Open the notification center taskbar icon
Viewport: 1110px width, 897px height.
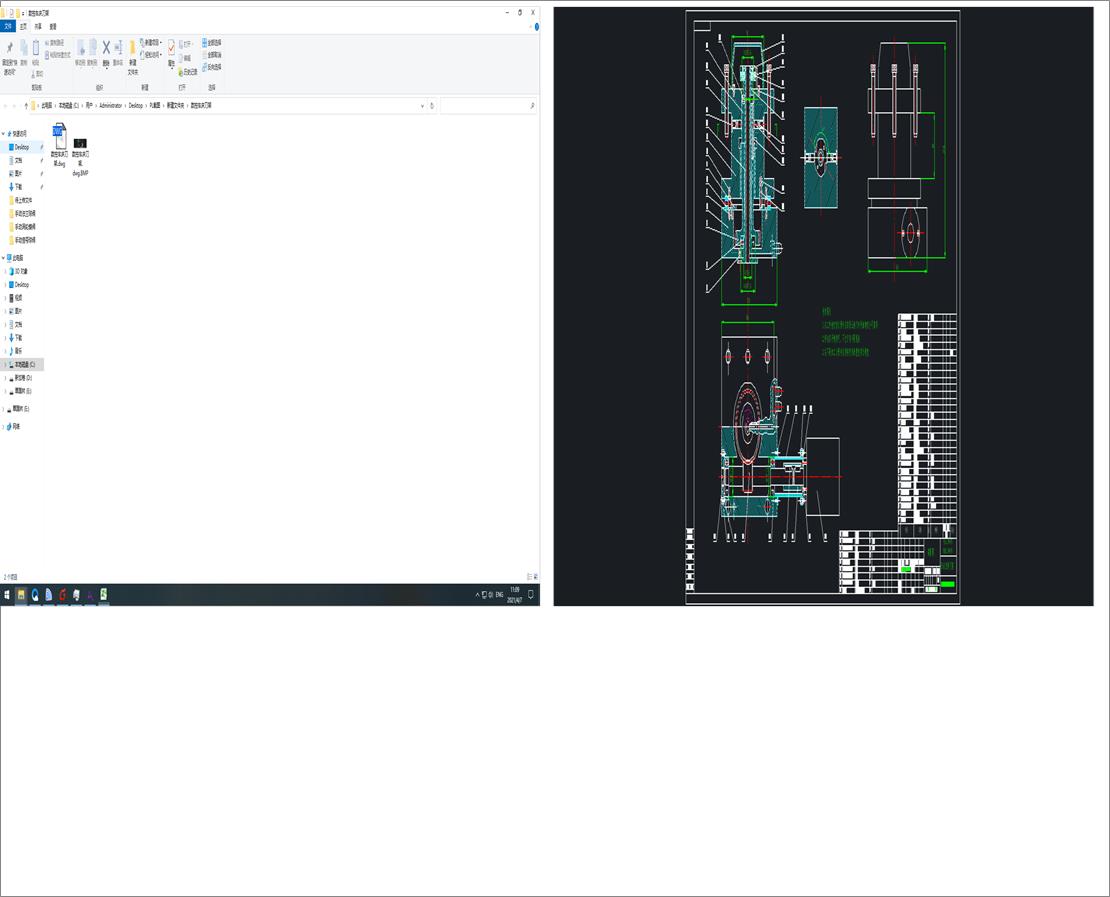tap(531, 595)
